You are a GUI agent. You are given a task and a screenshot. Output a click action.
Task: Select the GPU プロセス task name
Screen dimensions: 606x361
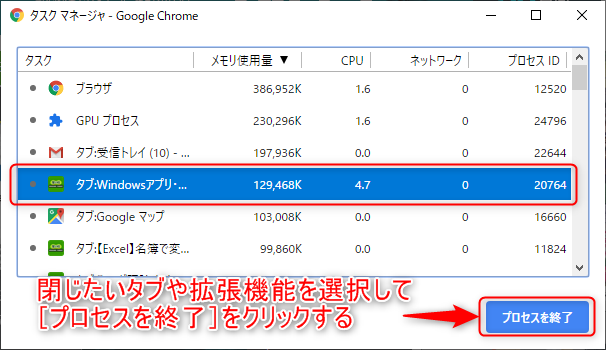(107, 121)
